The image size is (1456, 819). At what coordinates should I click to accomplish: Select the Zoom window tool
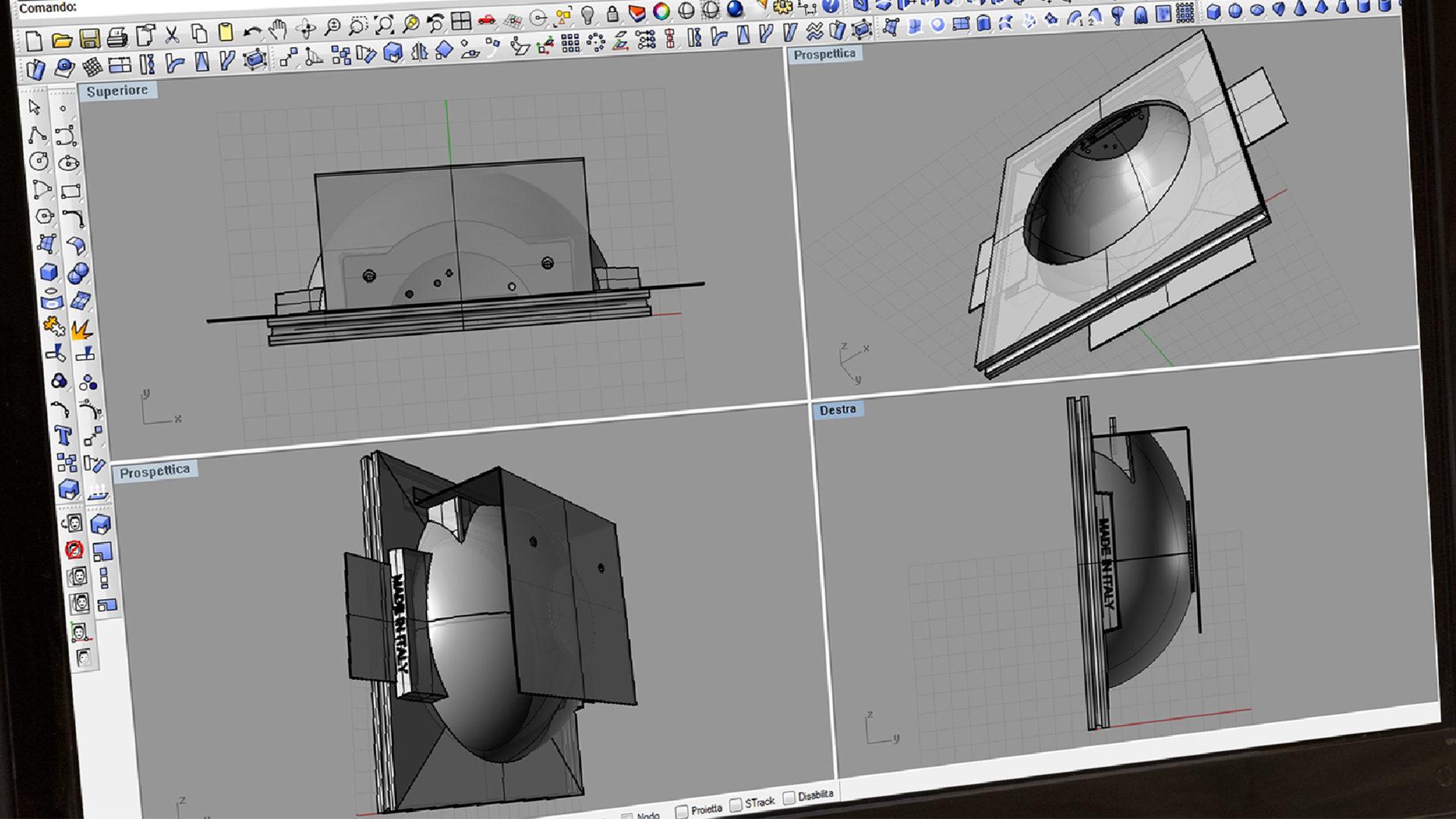click(357, 27)
